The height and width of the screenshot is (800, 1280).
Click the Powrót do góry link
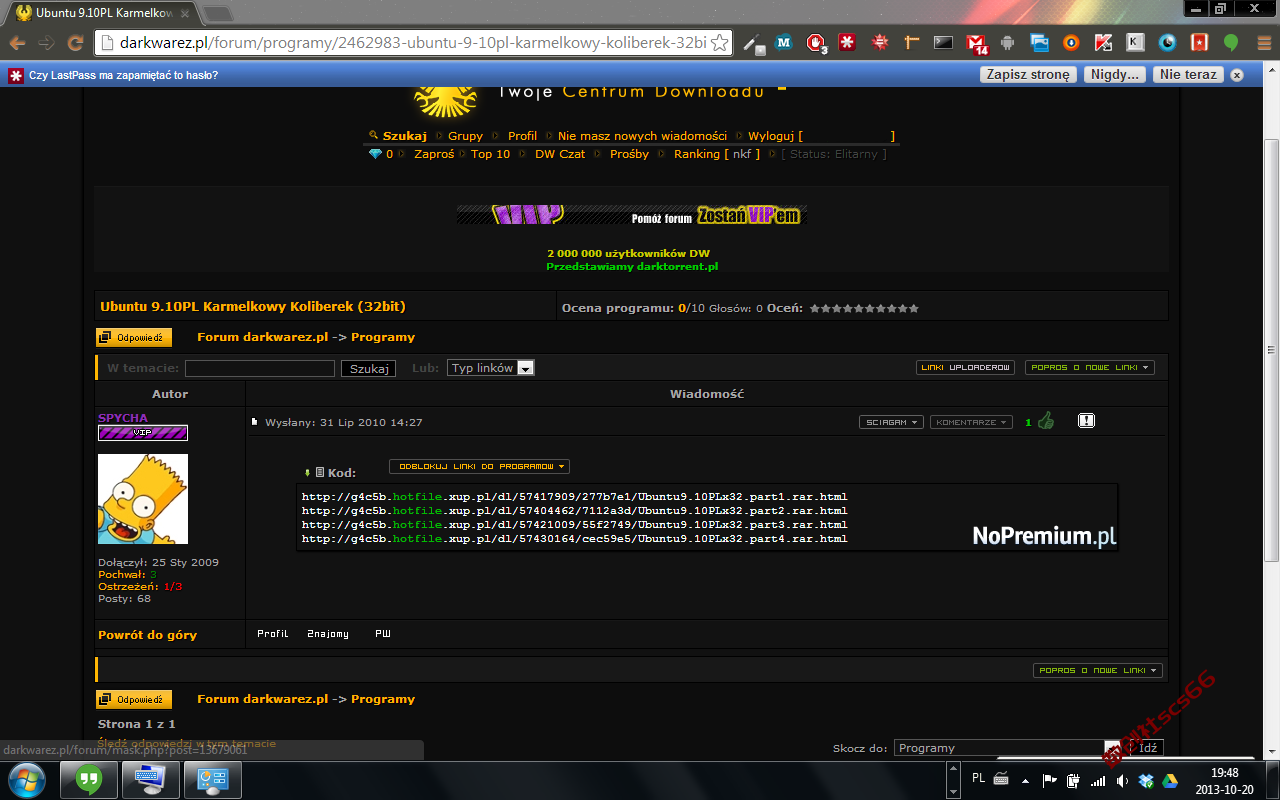click(147, 635)
